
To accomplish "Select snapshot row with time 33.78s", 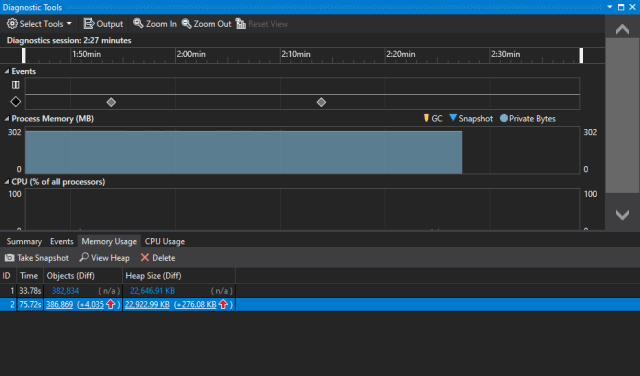I will (x=320, y=291).
